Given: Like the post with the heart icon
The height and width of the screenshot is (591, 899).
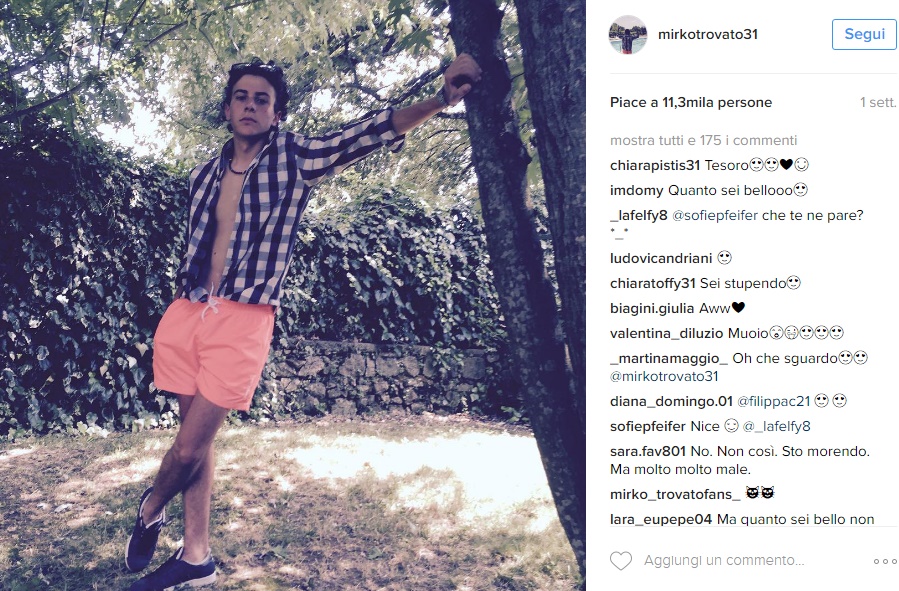Looking at the screenshot, I should [x=620, y=560].
